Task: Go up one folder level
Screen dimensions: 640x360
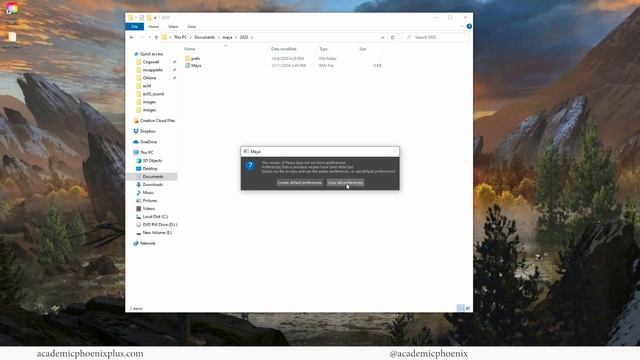Action: click(x=156, y=37)
